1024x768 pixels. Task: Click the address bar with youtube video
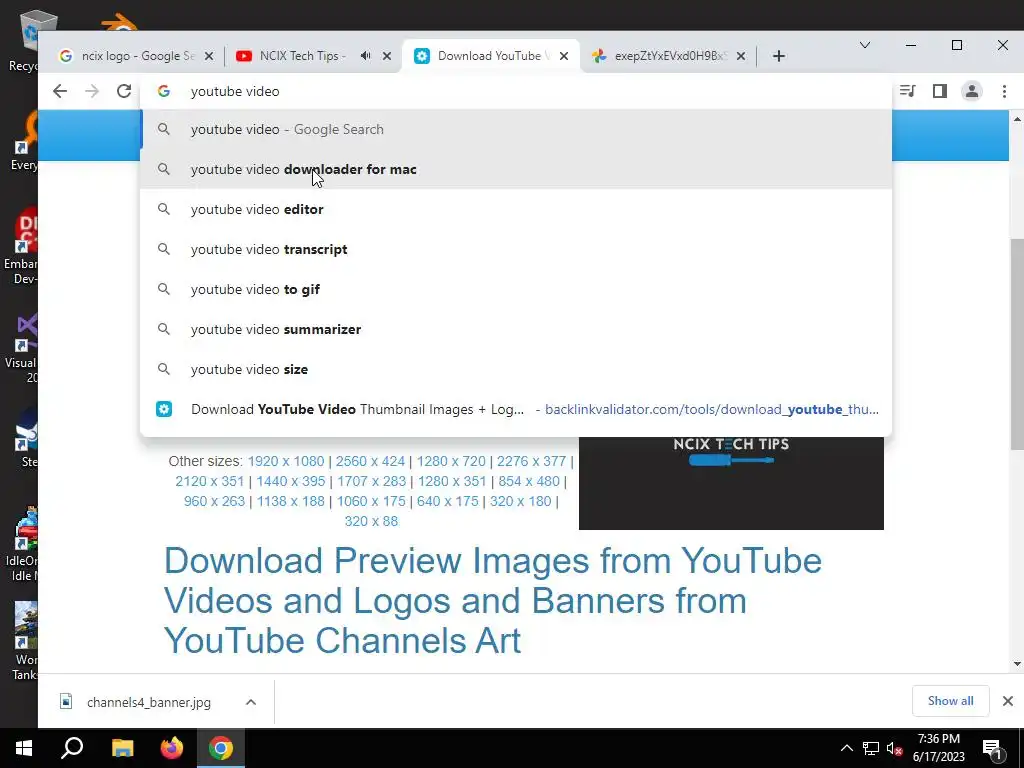516,91
